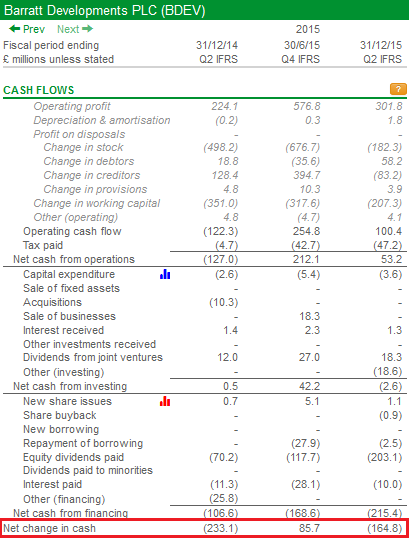Select the Interest received label

tap(63, 330)
